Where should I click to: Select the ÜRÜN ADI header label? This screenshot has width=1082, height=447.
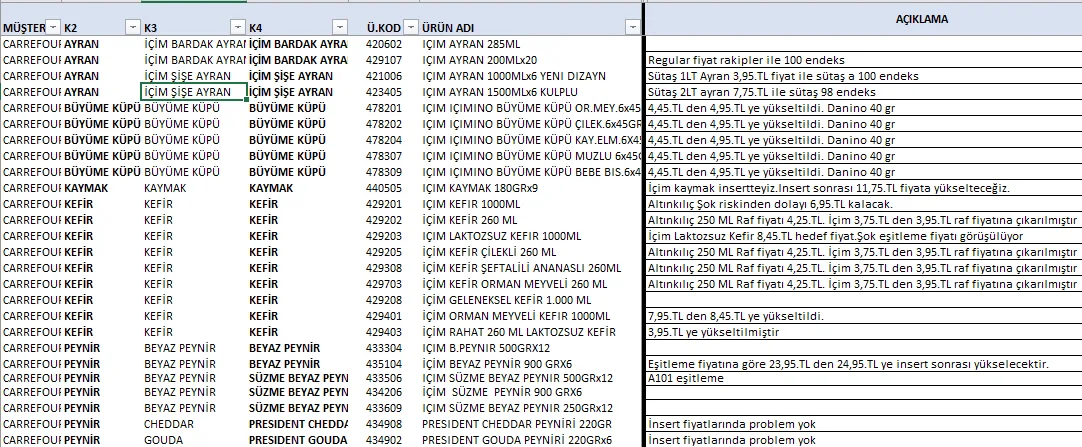pos(448,28)
